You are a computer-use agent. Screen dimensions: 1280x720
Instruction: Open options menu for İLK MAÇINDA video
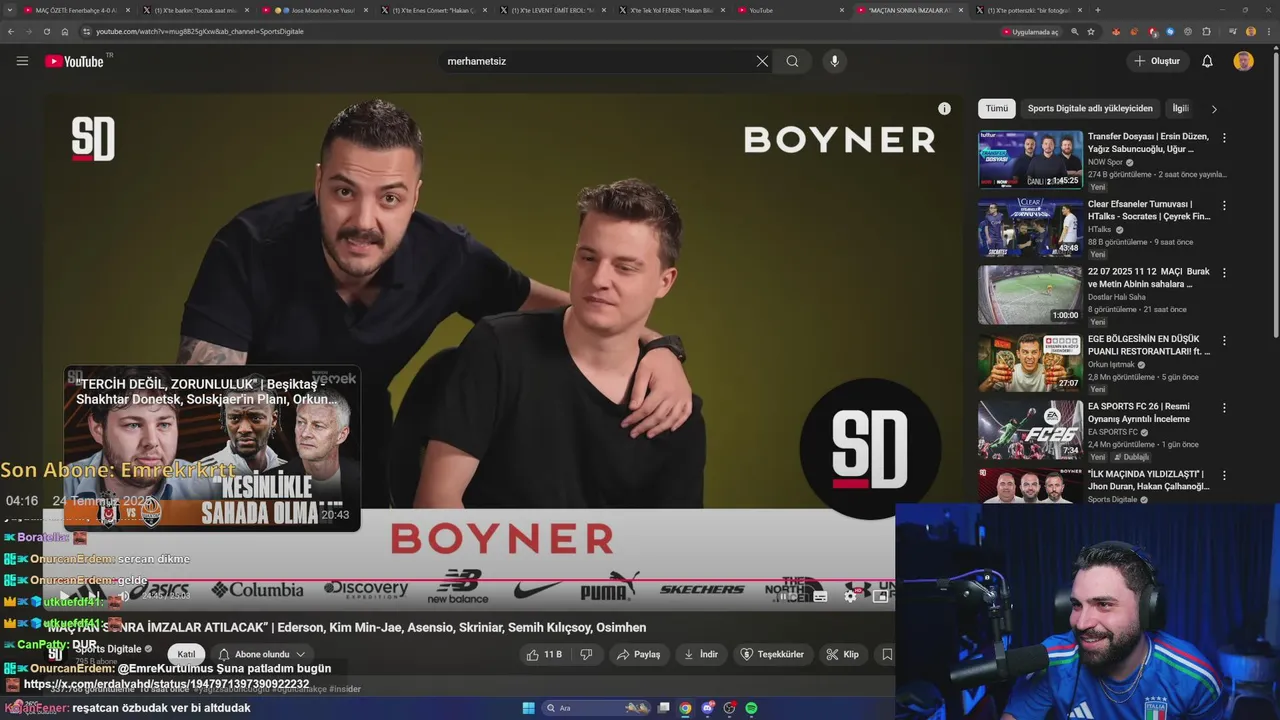click(1224, 475)
